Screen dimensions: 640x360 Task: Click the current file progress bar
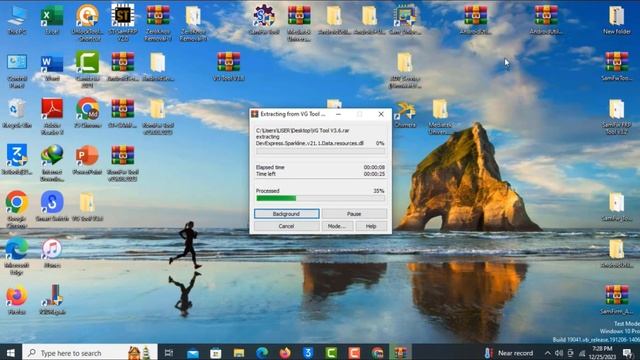[x=320, y=151]
